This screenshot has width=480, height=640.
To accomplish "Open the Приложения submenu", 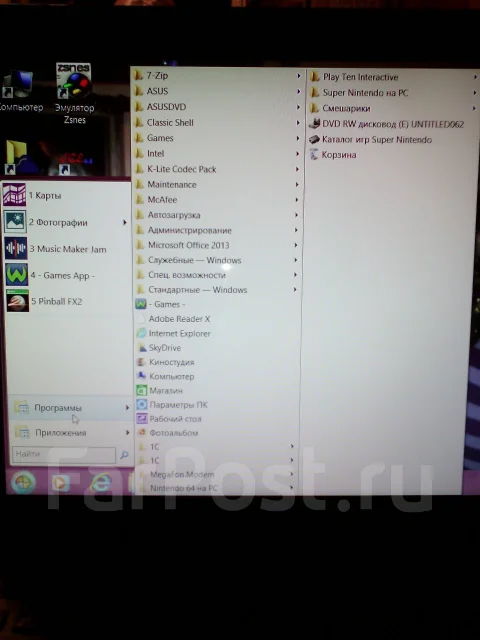I will (71, 432).
